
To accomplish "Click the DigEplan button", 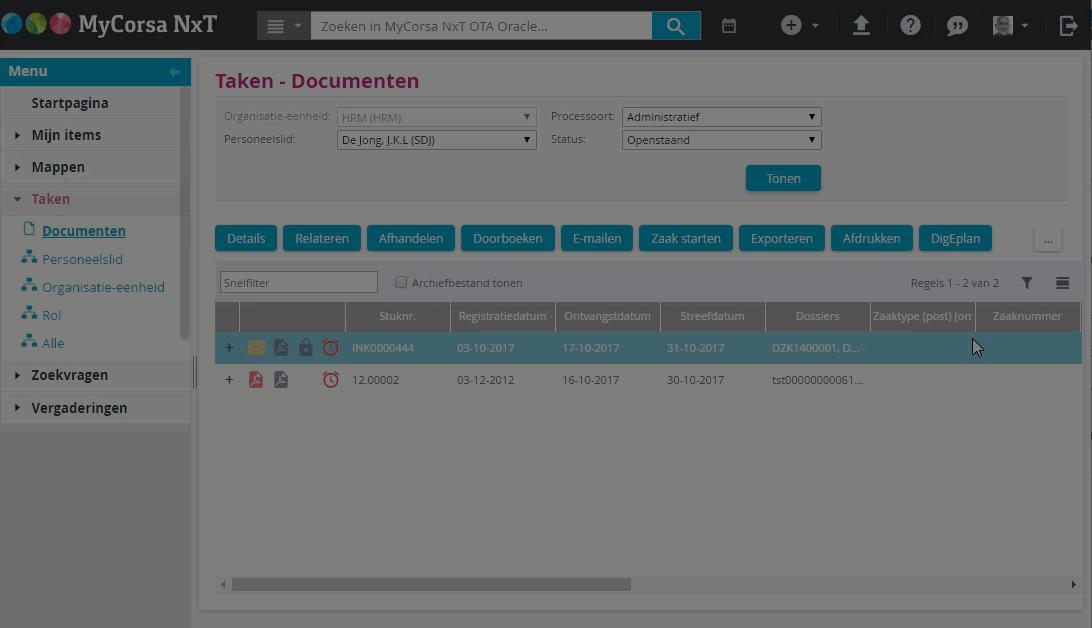I will pyautogui.click(x=955, y=238).
